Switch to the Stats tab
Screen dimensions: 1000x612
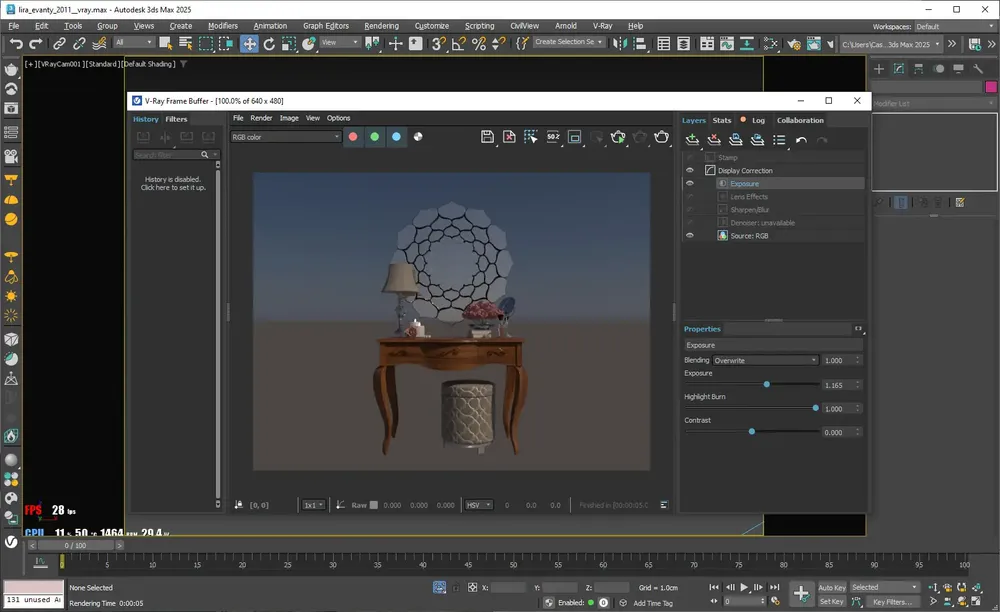pos(722,120)
